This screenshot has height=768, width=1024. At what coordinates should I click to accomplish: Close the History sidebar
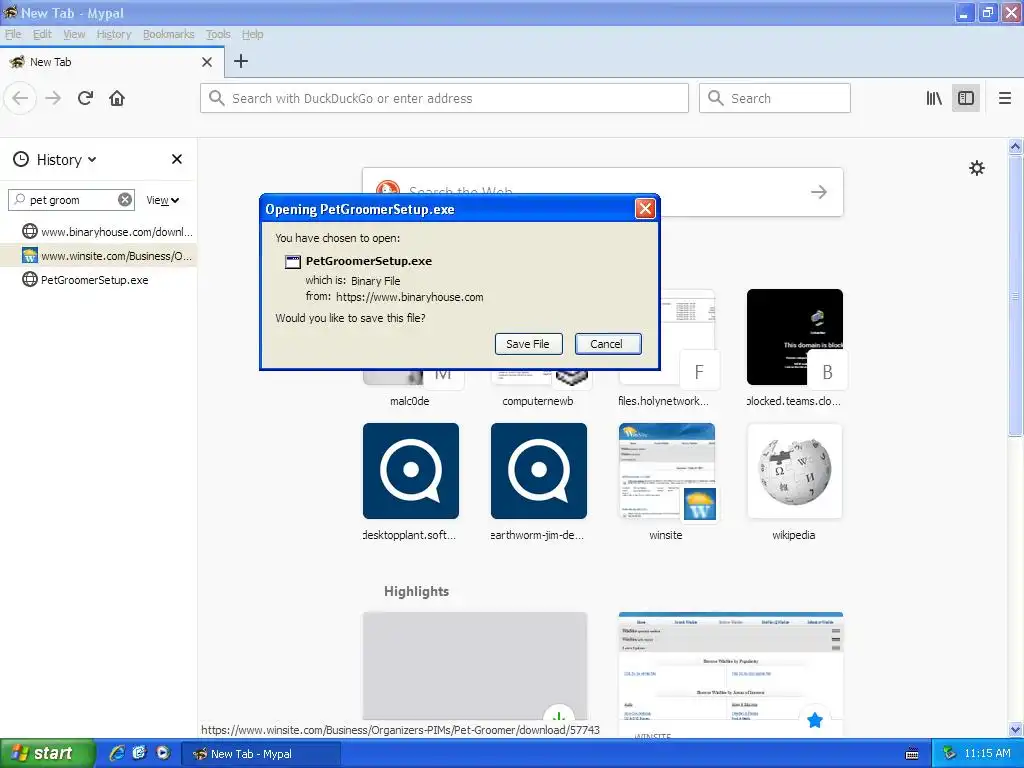click(x=176, y=159)
